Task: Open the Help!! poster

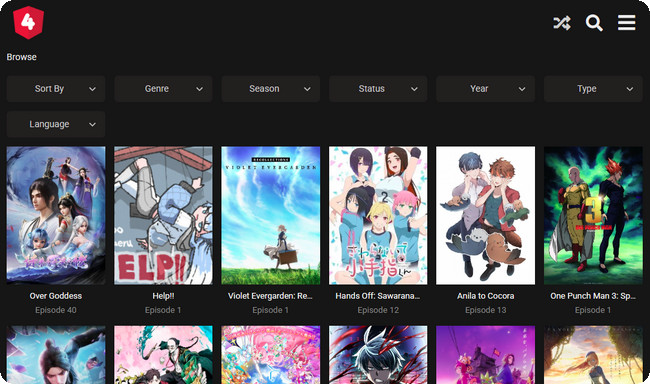Action: (x=163, y=215)
